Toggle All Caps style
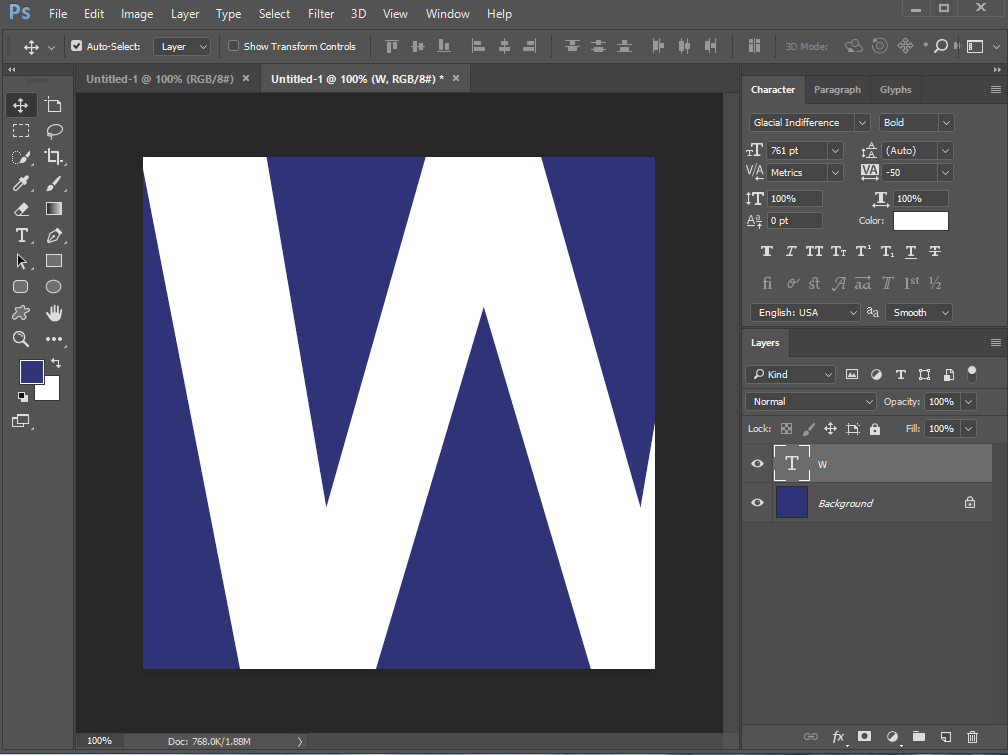The width and height of the screenshot is (1008, 755). (814, 251)
